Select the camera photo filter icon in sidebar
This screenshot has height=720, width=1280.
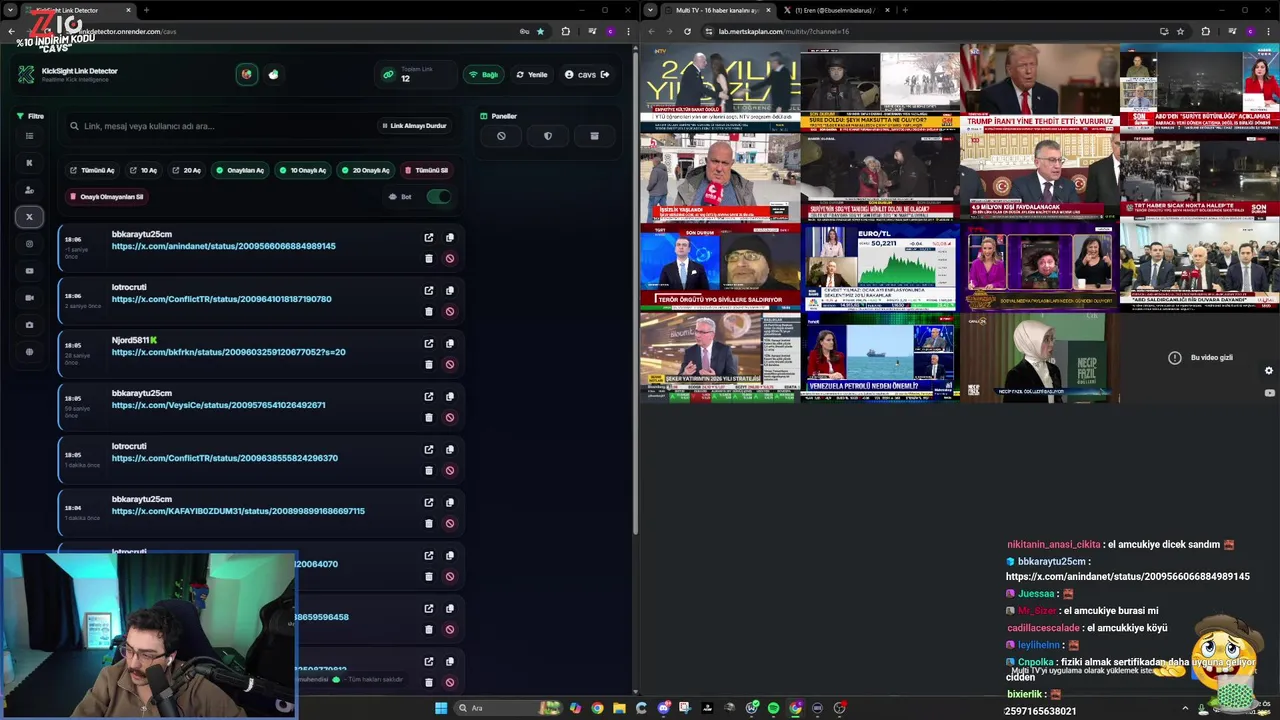tap(29, 324)
